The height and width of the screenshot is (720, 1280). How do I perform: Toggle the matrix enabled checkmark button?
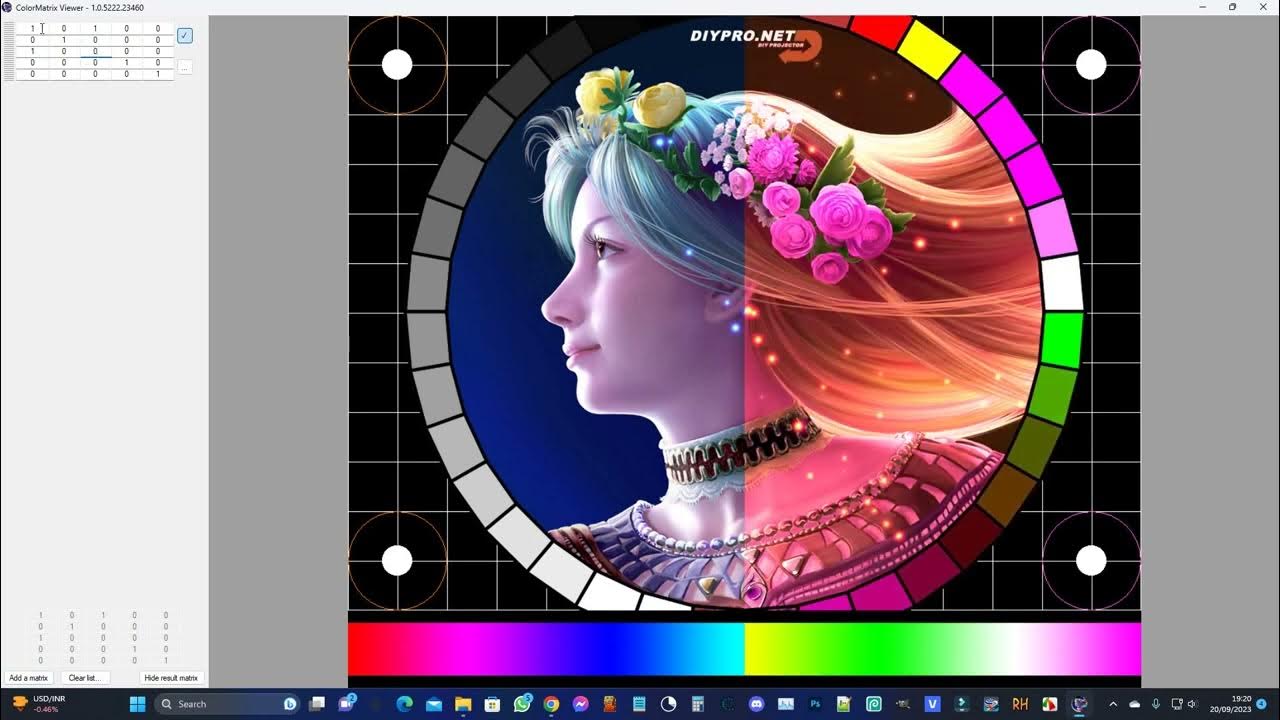(185, 36)
